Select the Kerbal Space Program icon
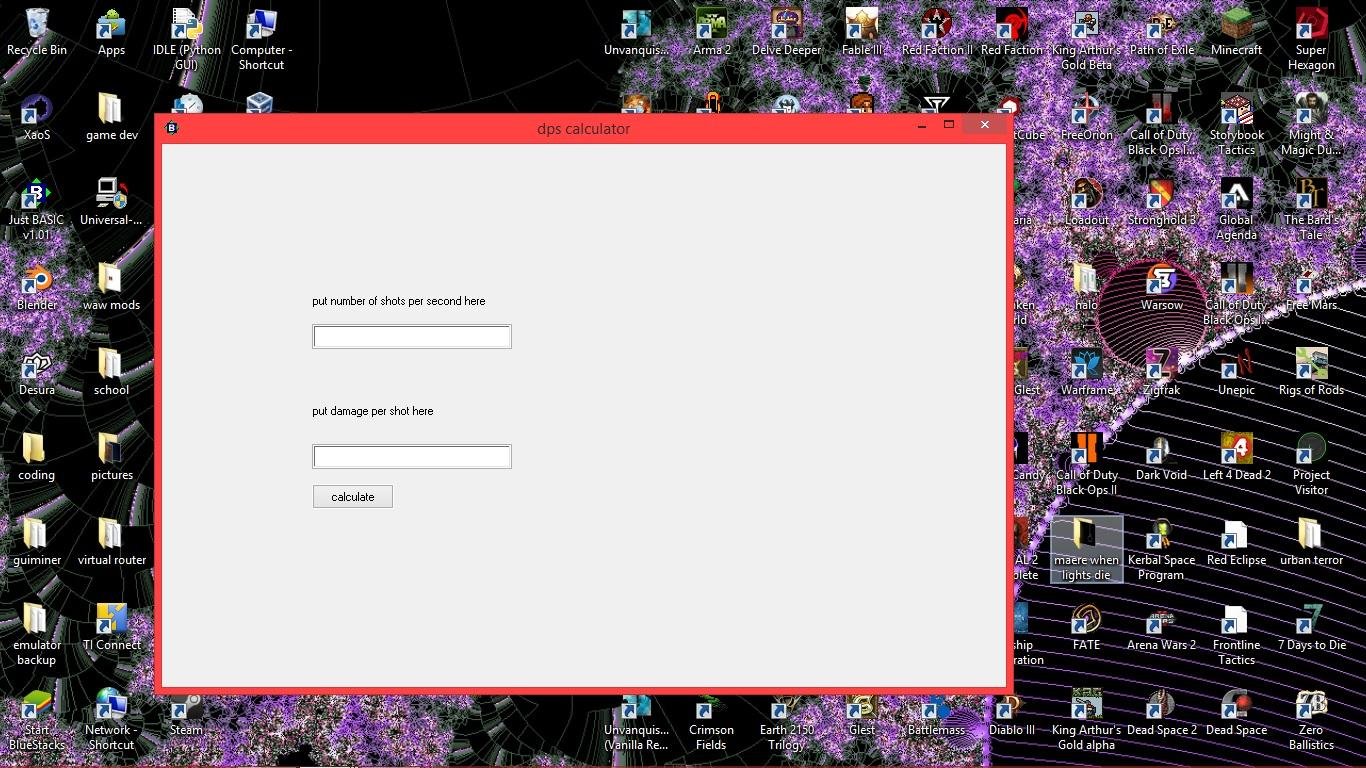1366x768 pixels. tap(1161, 549)
